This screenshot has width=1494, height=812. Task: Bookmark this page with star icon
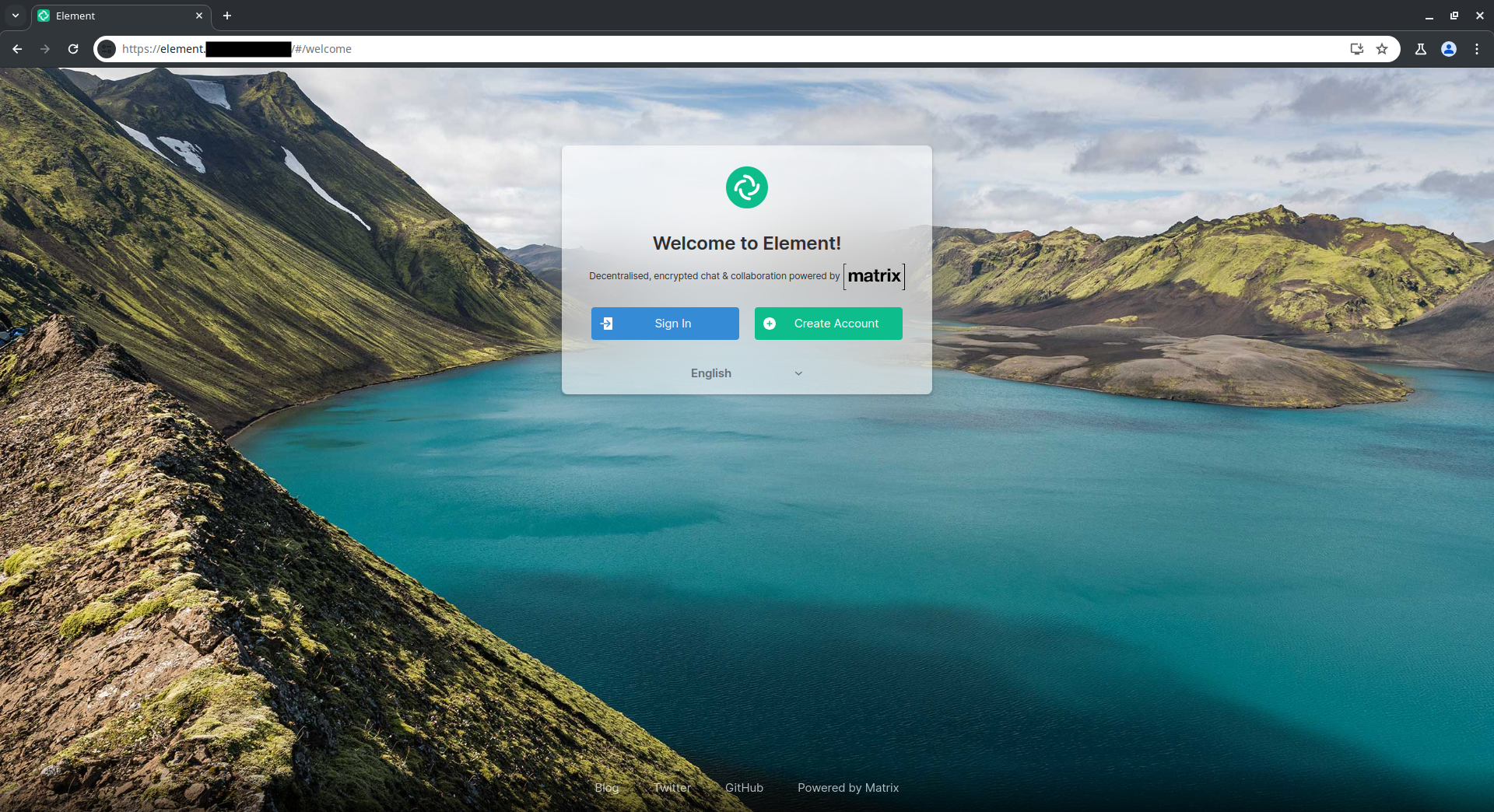pos(1382,49)
